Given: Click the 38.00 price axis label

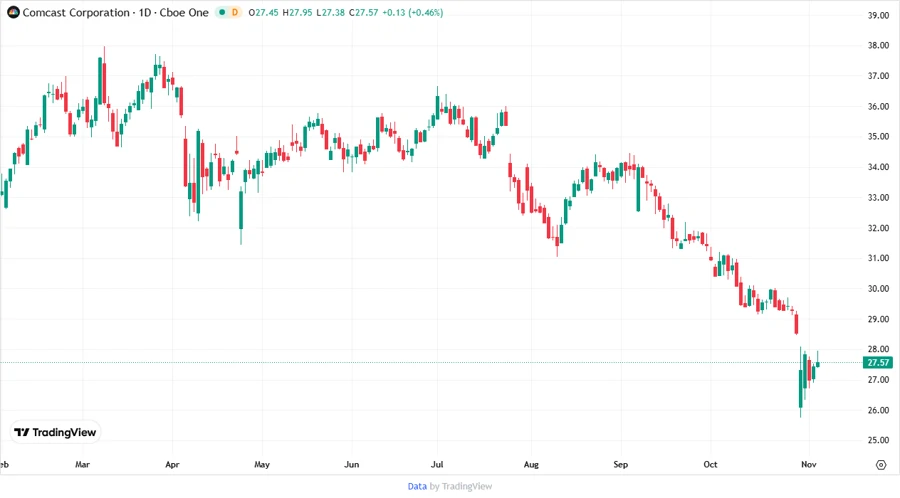Looking at the screenshot, I should 878,45.
